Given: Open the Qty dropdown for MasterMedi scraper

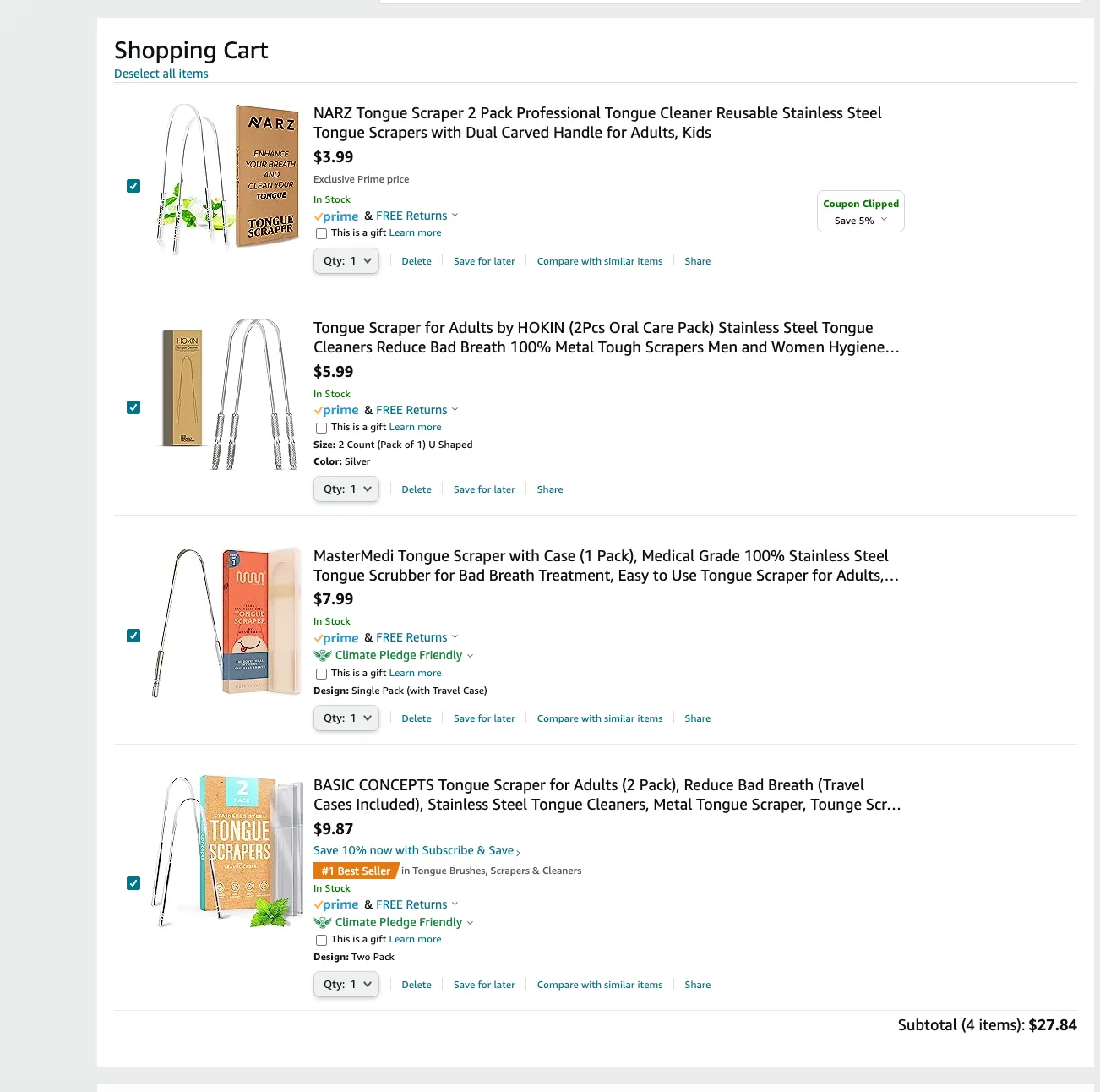Looking at the screenshot, I should pyautogui.click(x=346, y=718).
